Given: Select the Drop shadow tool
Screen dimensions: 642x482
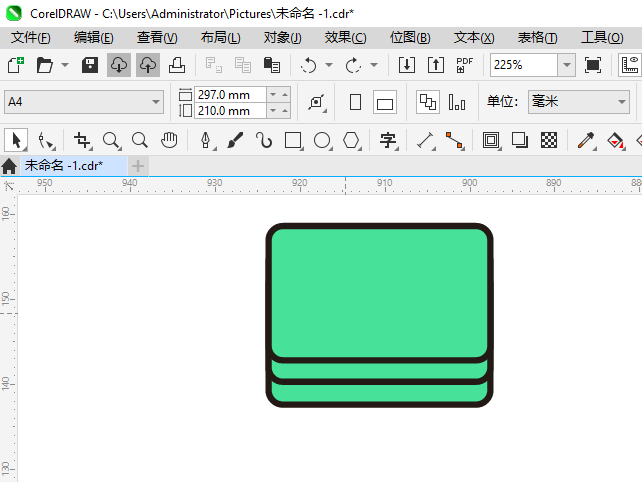Looking at the screenshot, I should click(520, 140).
